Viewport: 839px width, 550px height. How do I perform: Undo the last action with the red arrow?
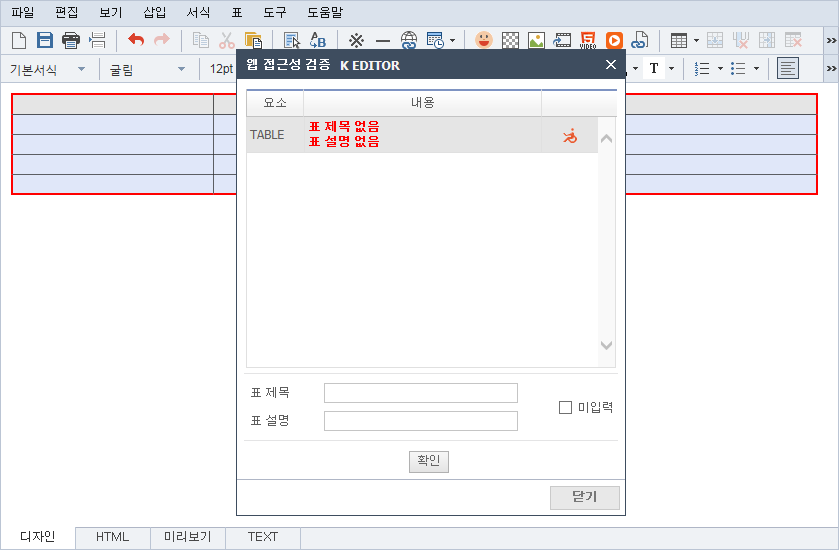pos(136,41)
